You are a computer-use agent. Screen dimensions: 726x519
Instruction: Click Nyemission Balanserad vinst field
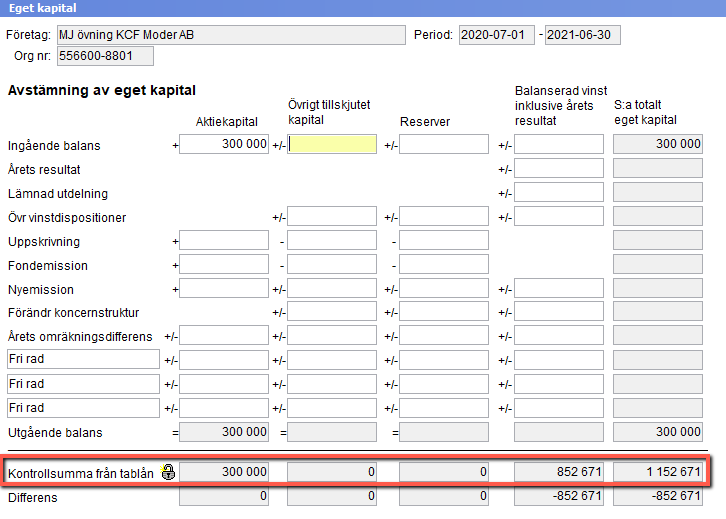pyautogui.click(x=559, y=288)
